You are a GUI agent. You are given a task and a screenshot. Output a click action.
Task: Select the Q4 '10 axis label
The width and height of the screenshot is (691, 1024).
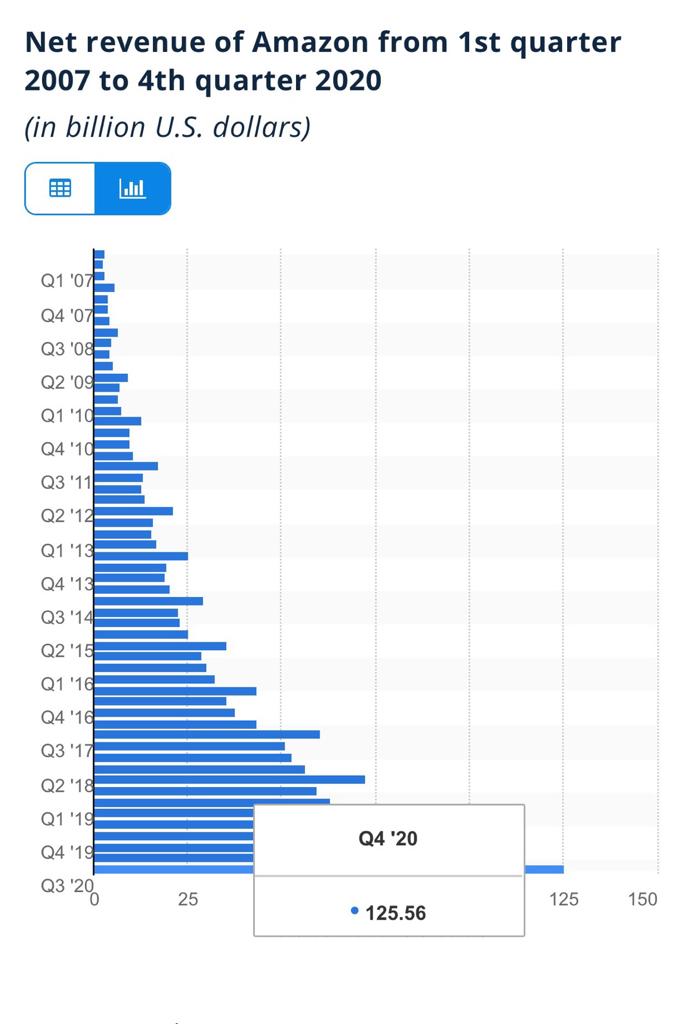(67, 449)
